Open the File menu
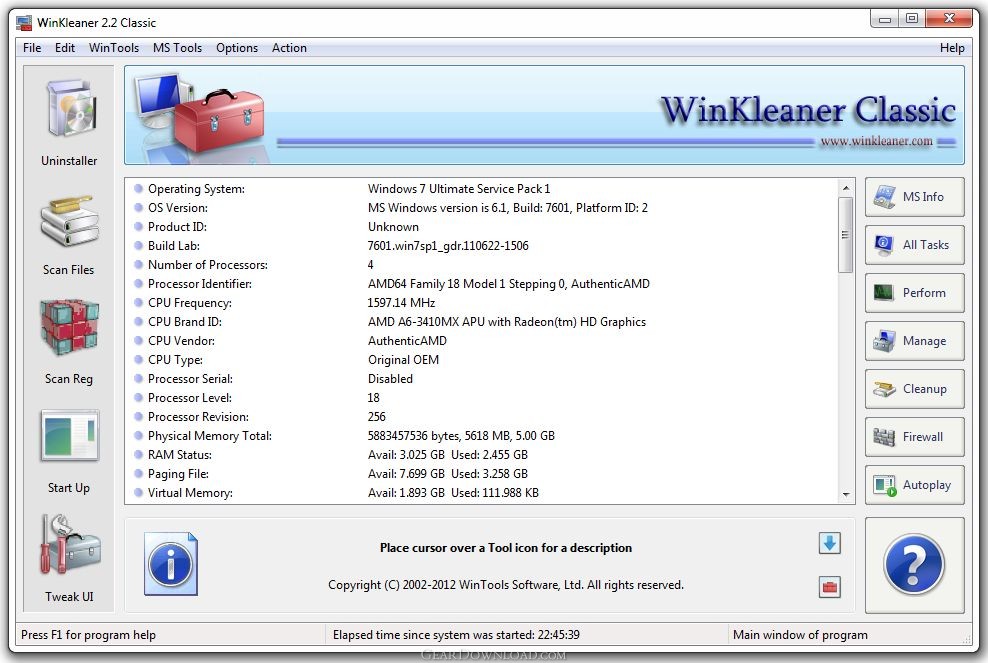The width and height of the screenshot is (988, 663). coord(32,48)
